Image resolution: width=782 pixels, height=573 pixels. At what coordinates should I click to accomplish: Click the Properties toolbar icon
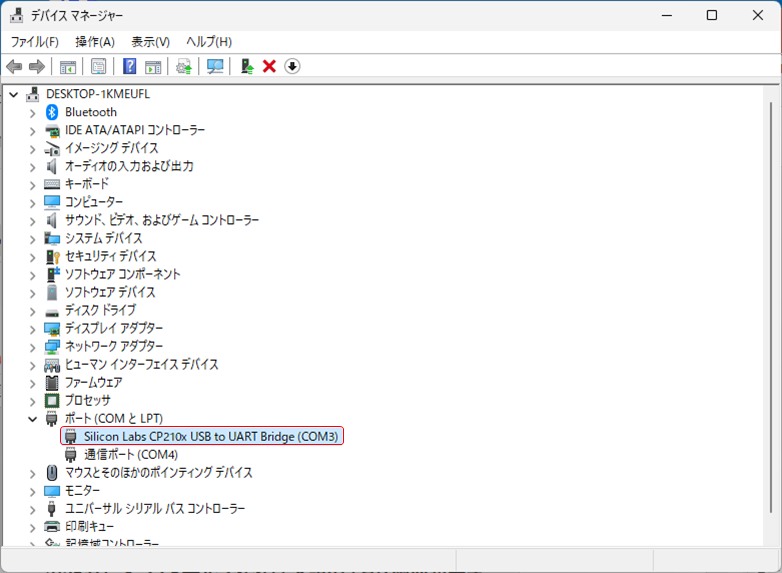tap(99, 66)
